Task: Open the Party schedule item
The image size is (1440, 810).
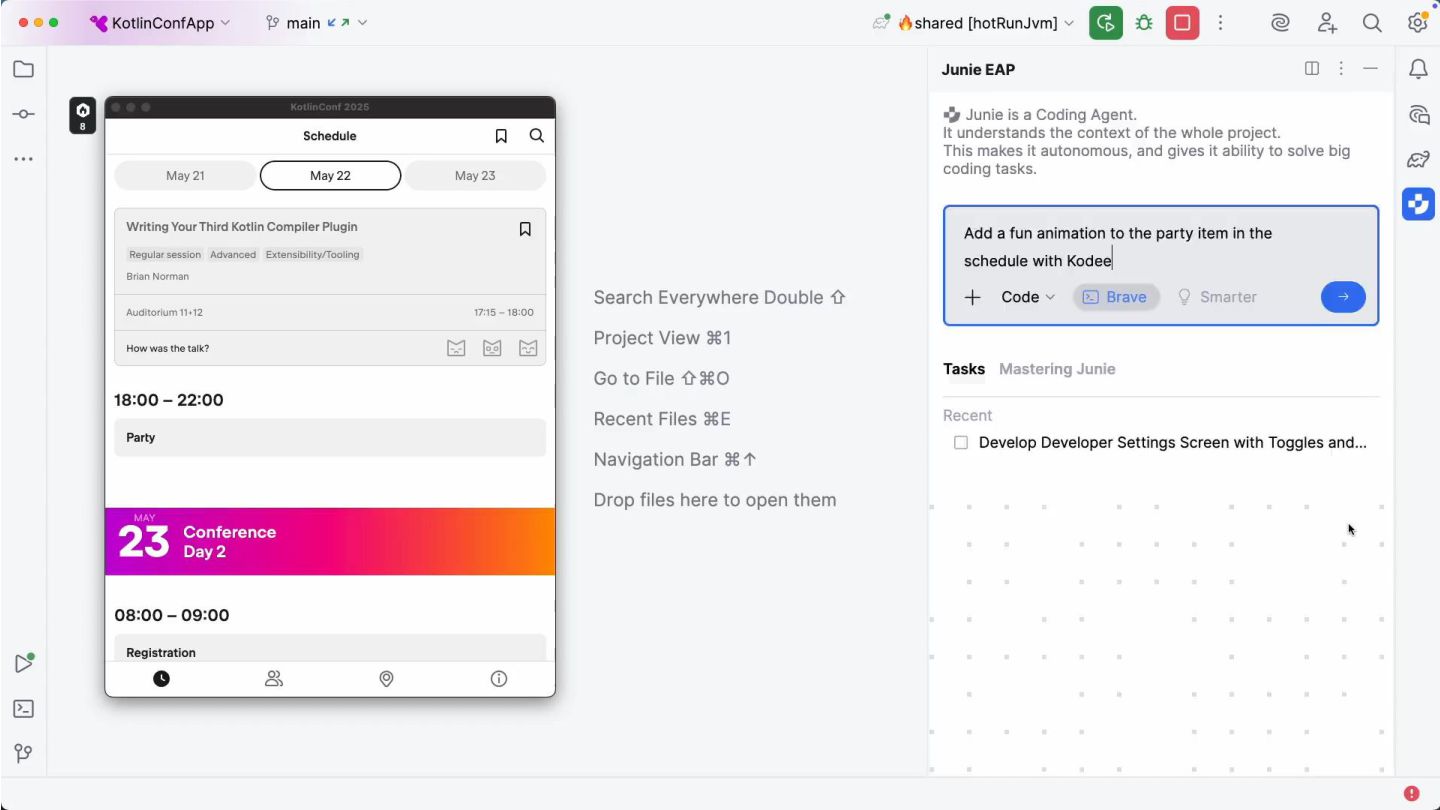Action: [x=330, y=438]
